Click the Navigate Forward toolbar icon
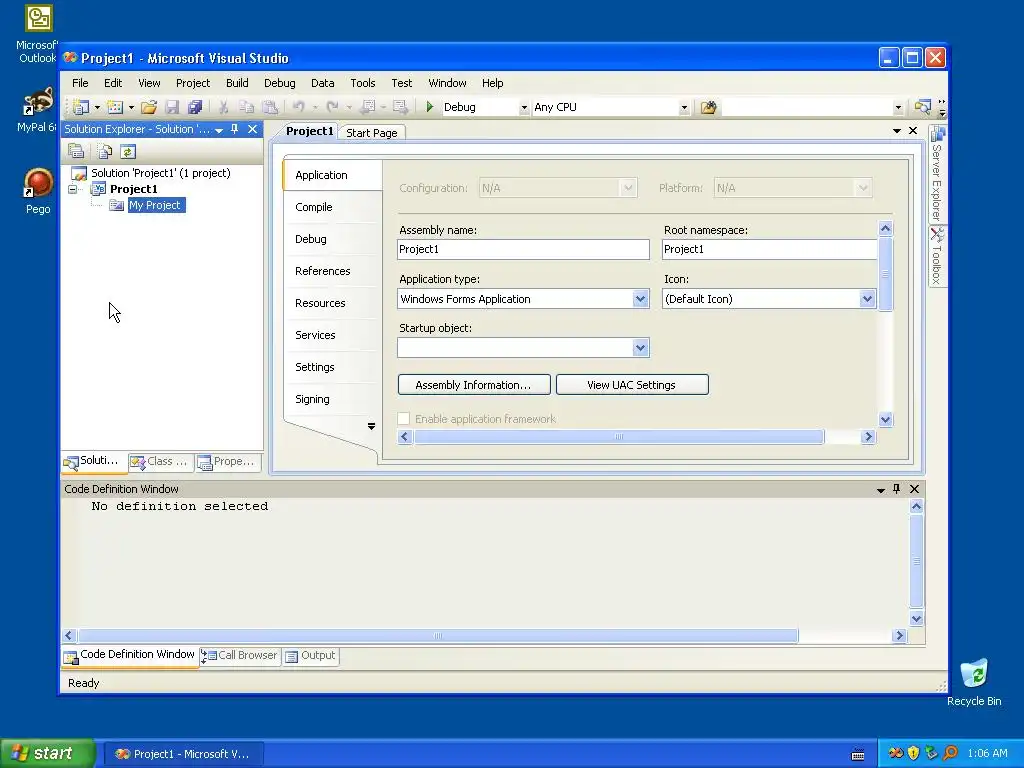Screen dimensions: 1024x768 (x=400, y=107)
